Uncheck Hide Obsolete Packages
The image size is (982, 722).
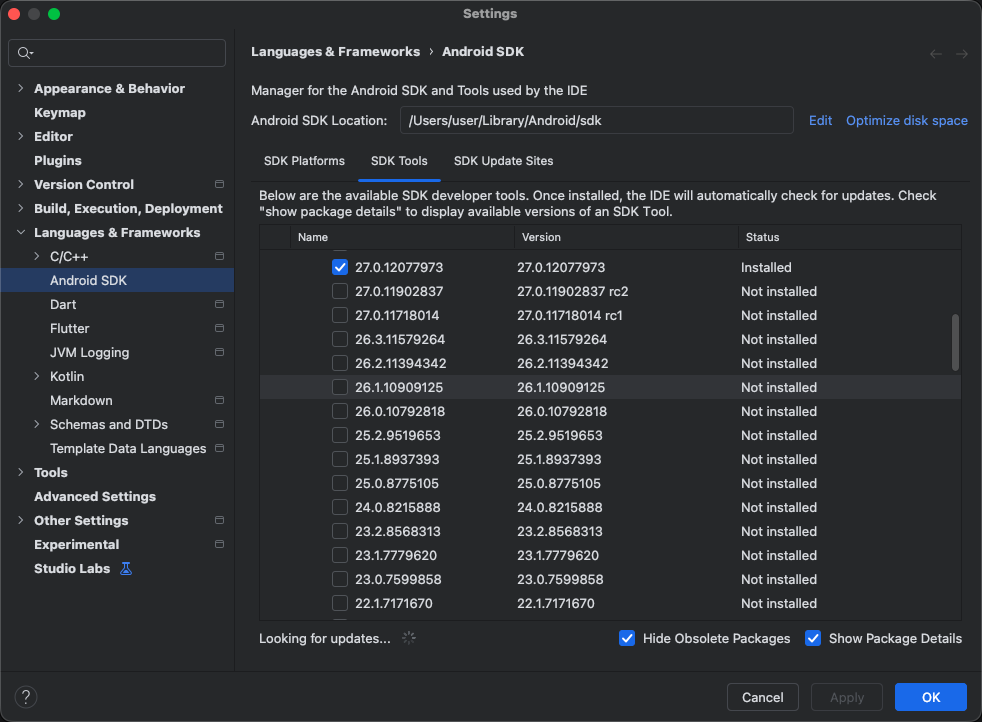tap(627, 638)
